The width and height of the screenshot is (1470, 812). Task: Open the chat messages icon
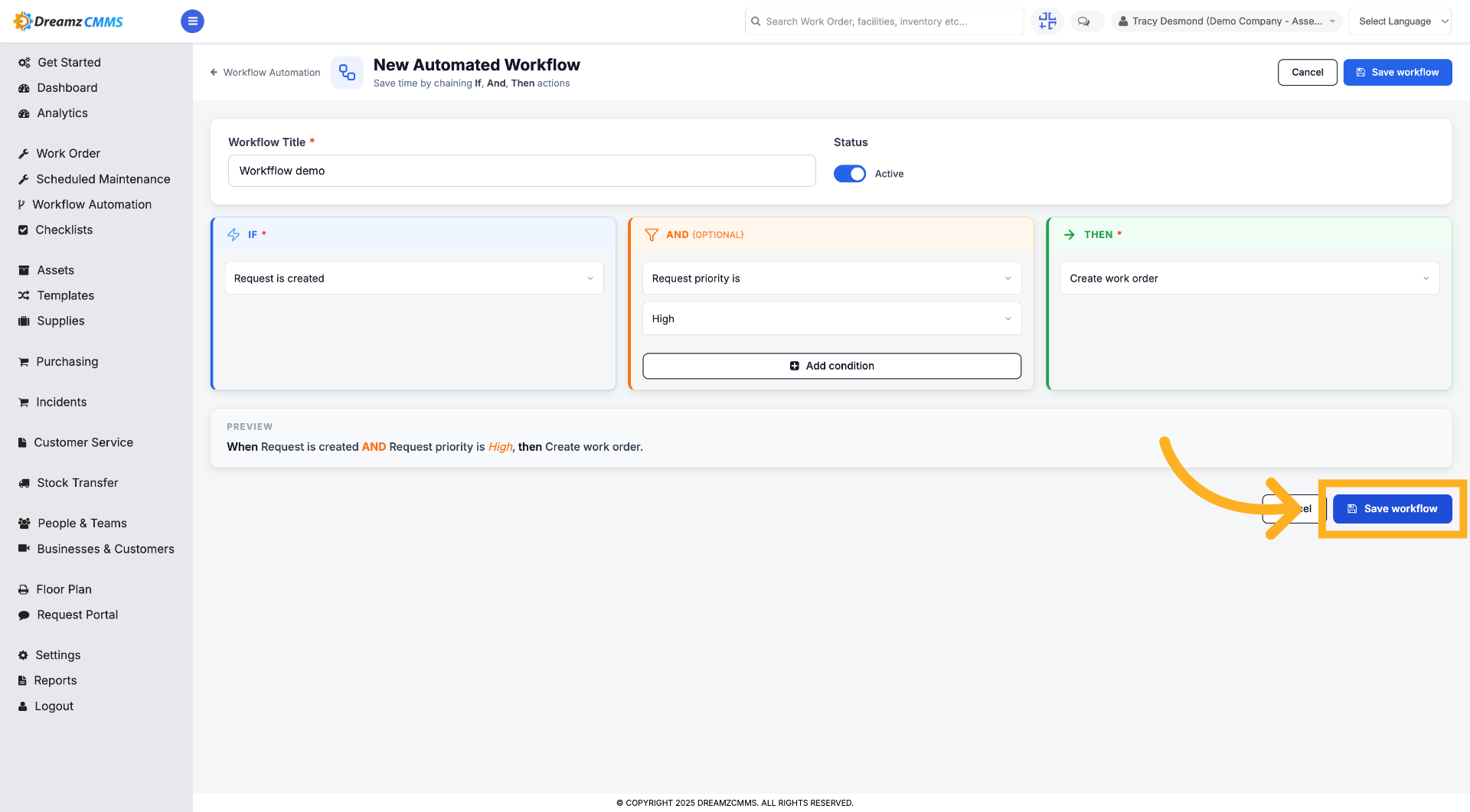[1084, 21]
